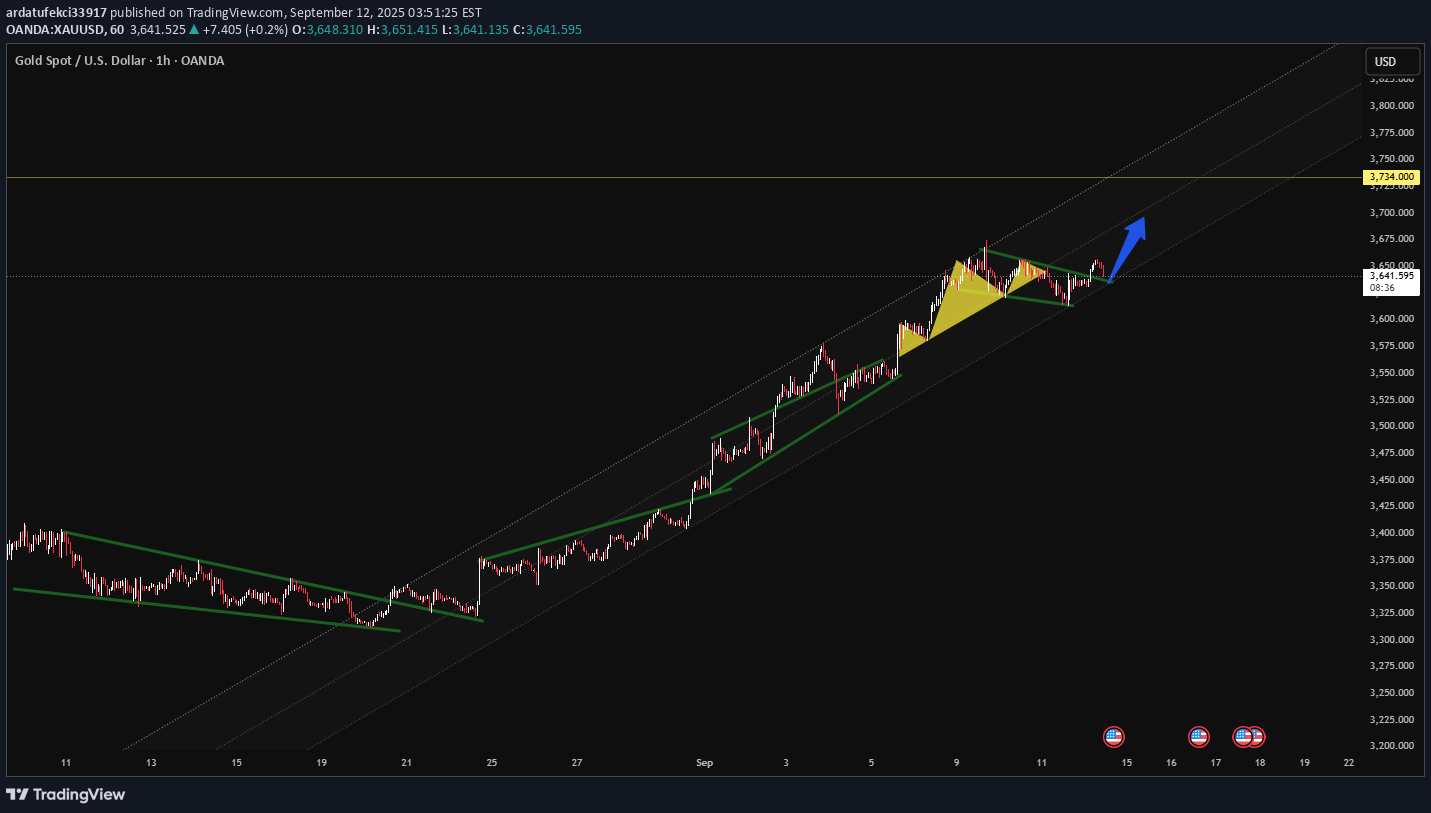This screenshot has height=813, width=1431.
Task: Click the yellow 3,734.000 price label
Action: tap(1391, 177)
